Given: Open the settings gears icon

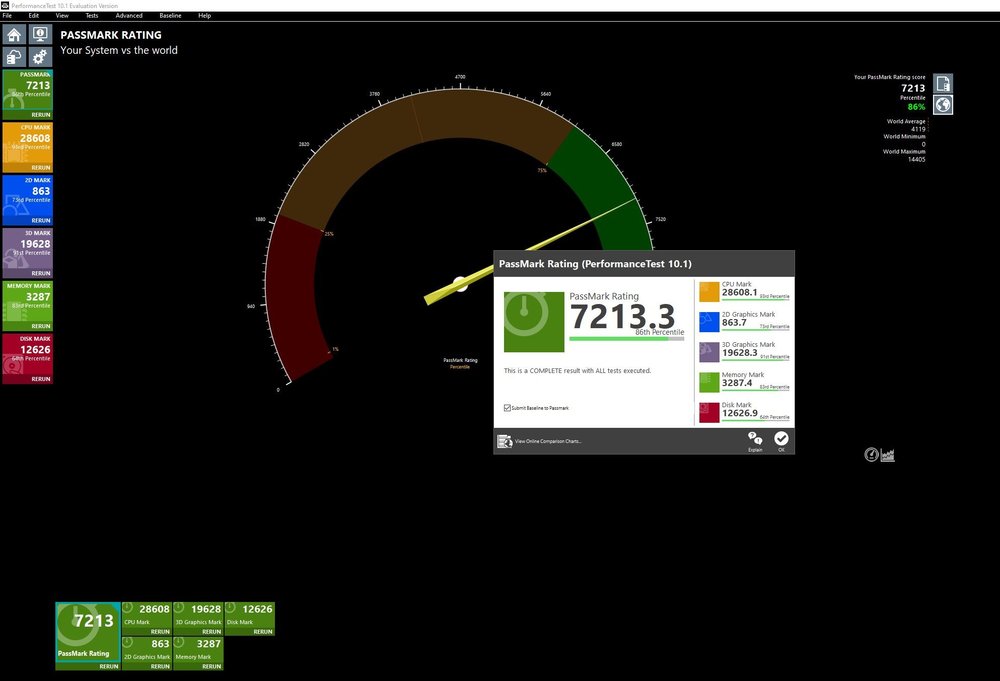Looking at the screenshot, I should pyautogui.click(x=40, y=57).
